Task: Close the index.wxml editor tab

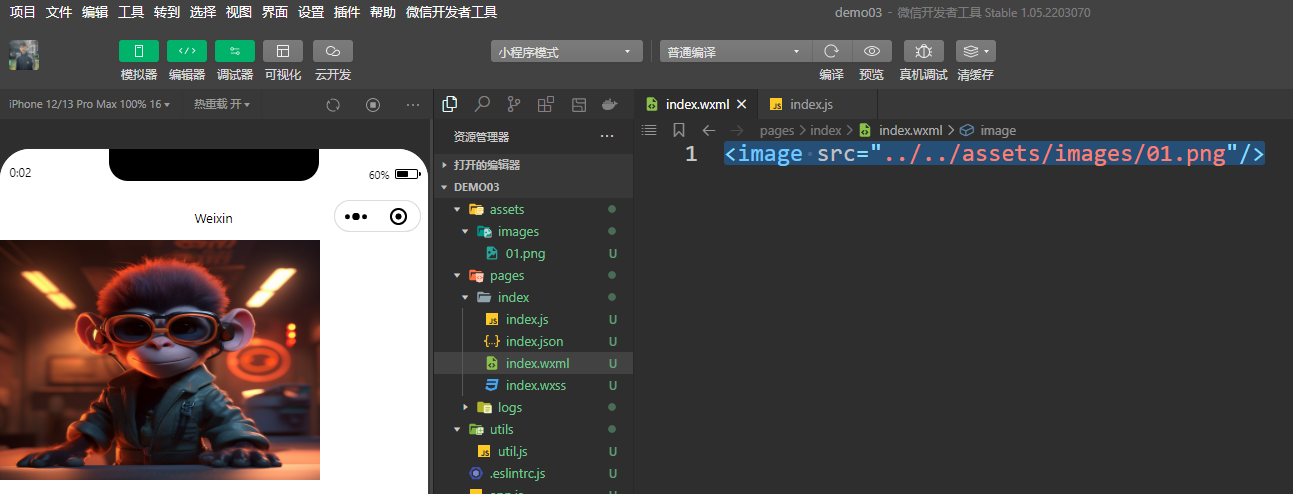Action: click(x=741, y=104)
